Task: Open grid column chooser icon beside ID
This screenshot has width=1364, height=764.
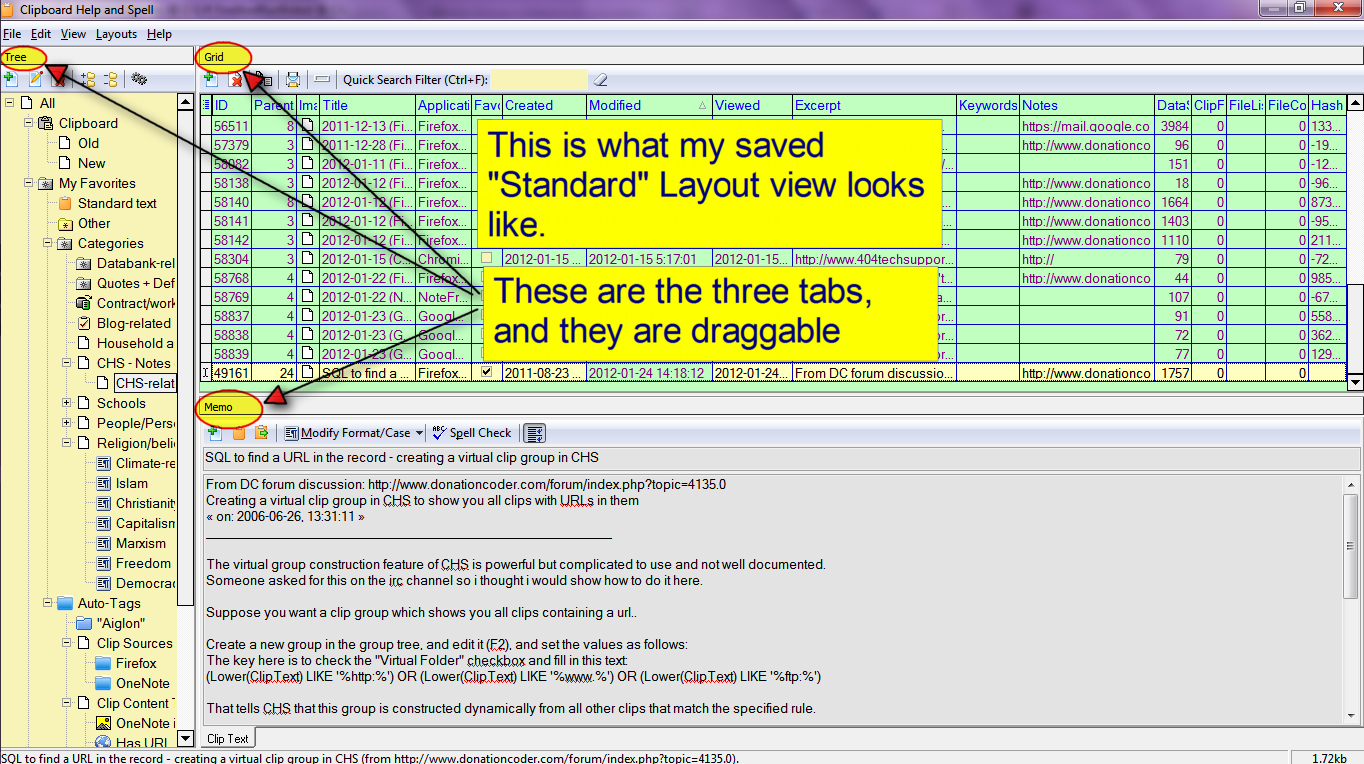Action: [x=206, y=105]
